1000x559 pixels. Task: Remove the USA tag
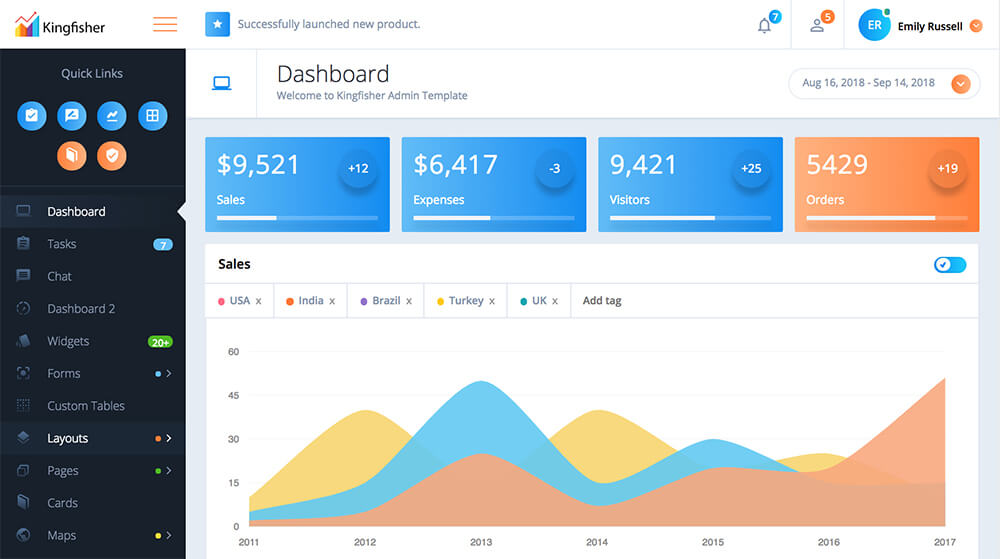(258, 301)
